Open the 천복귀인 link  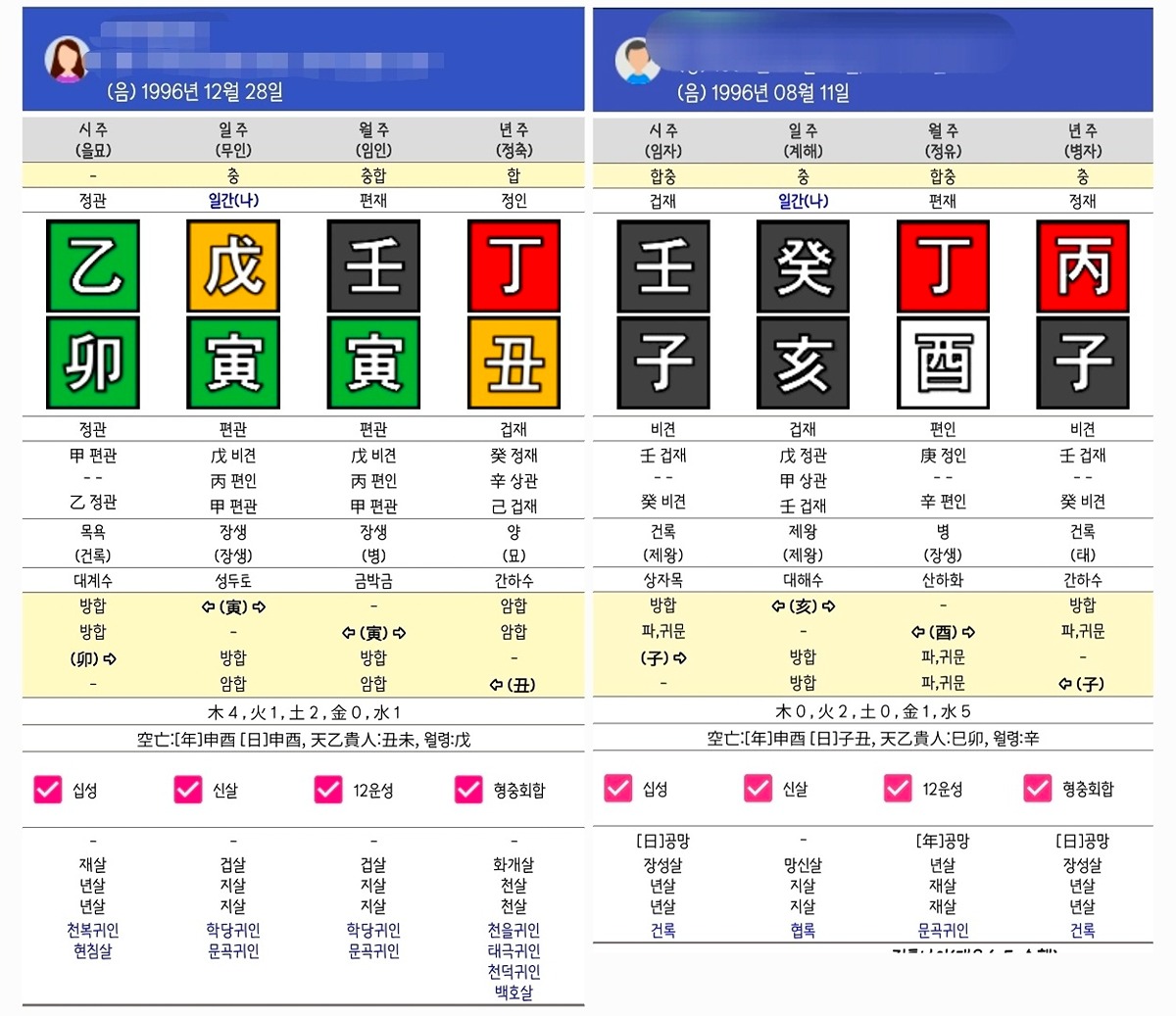tap(93, 930)
